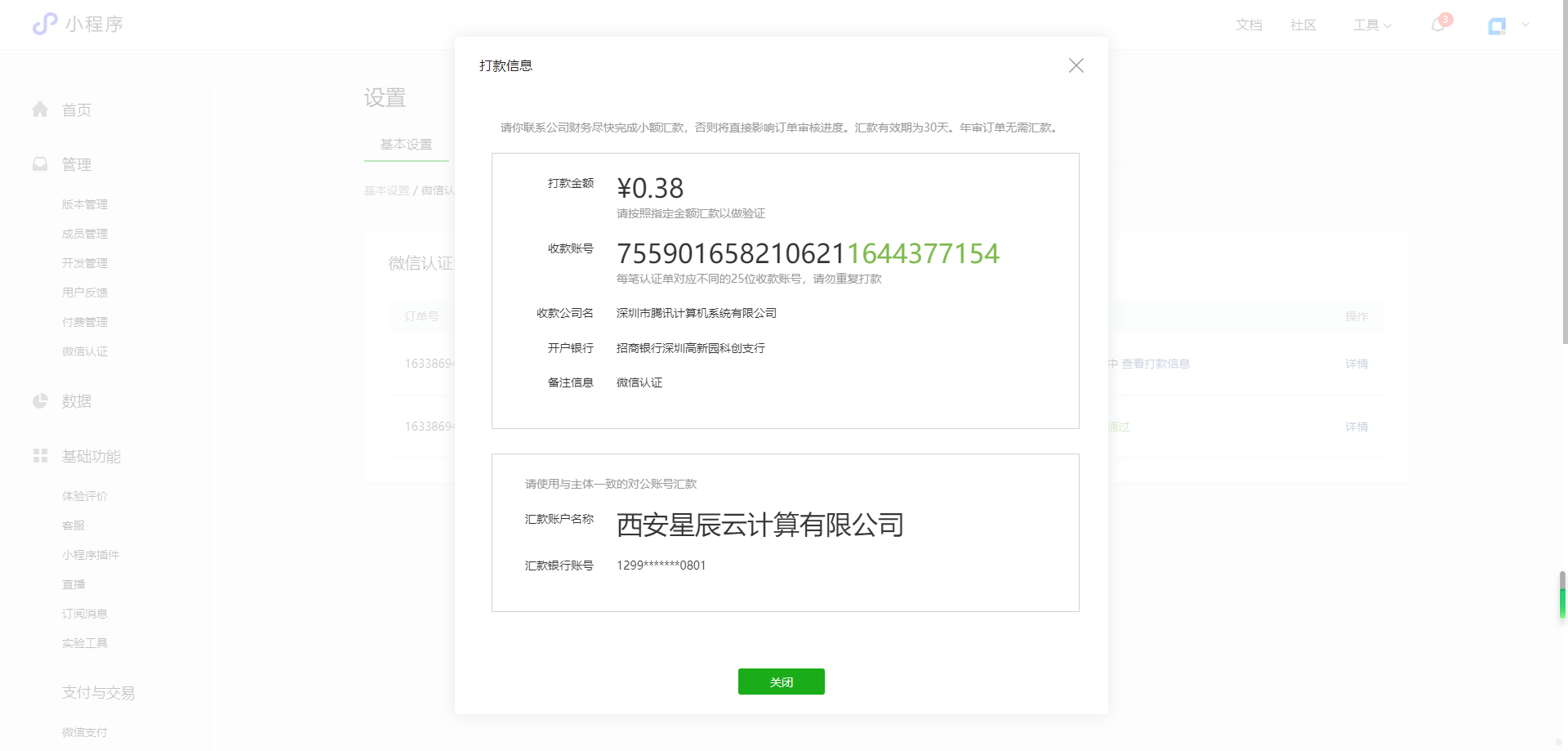The height and width of the screenshot is (751, 1568).
Task: Switch to the 基本设置 tab
Action: coord(406,145)
